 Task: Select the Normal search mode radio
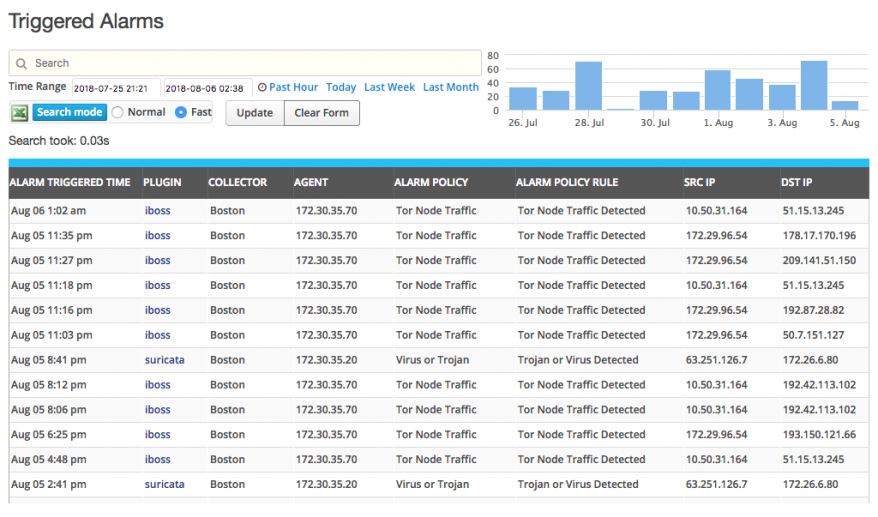118,113
